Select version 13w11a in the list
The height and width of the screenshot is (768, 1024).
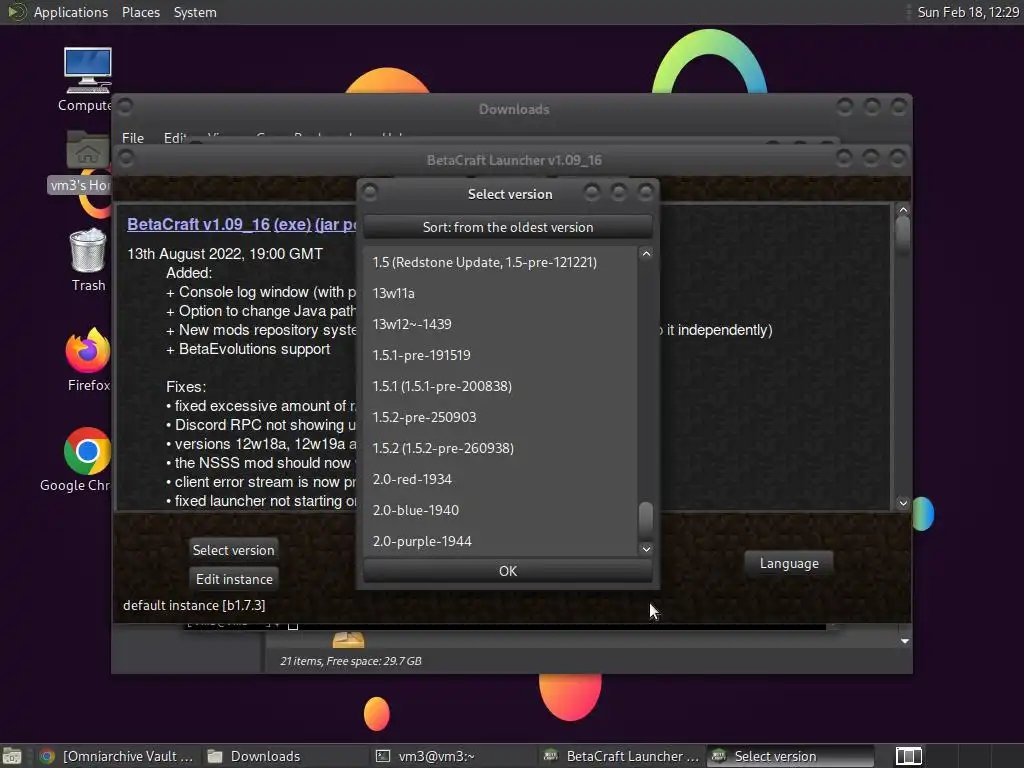click(x=500, y=293)
